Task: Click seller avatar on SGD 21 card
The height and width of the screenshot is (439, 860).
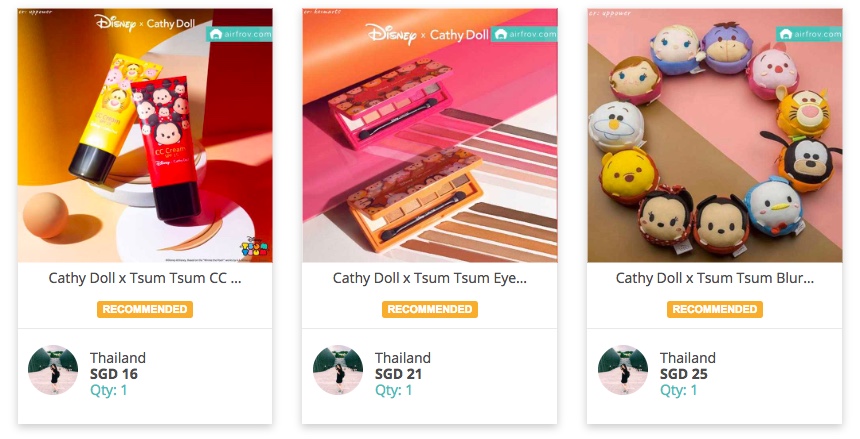Action: 338,370
